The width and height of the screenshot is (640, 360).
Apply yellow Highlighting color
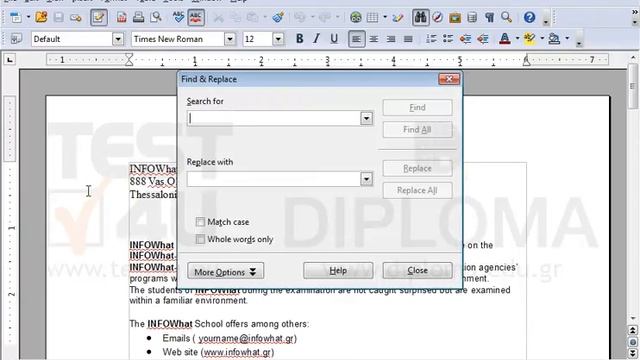pos(530,39)
